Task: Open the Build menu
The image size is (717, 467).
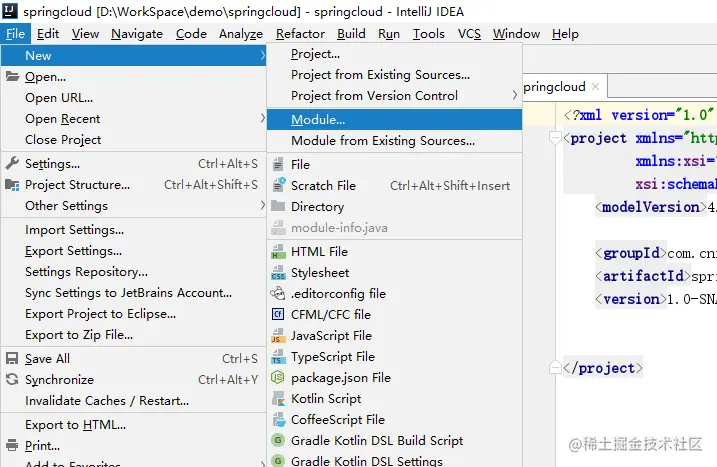Action: [x=351, y=34]
